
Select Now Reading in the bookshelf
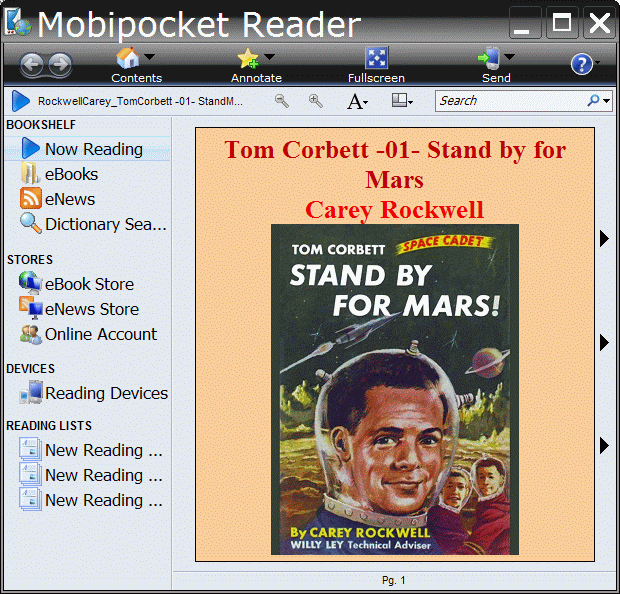tap(88, 149)
